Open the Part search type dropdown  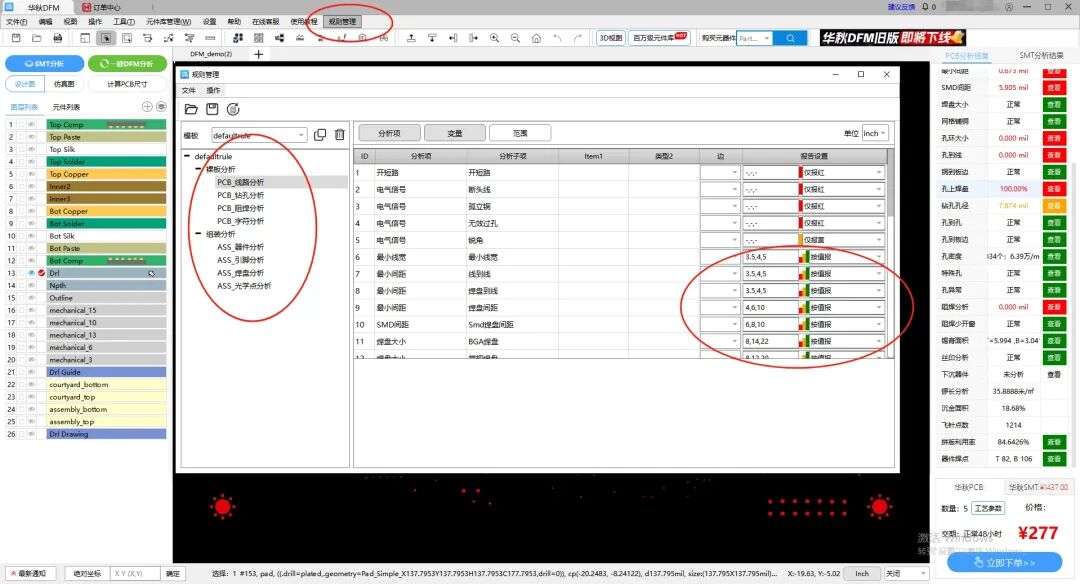754,38
